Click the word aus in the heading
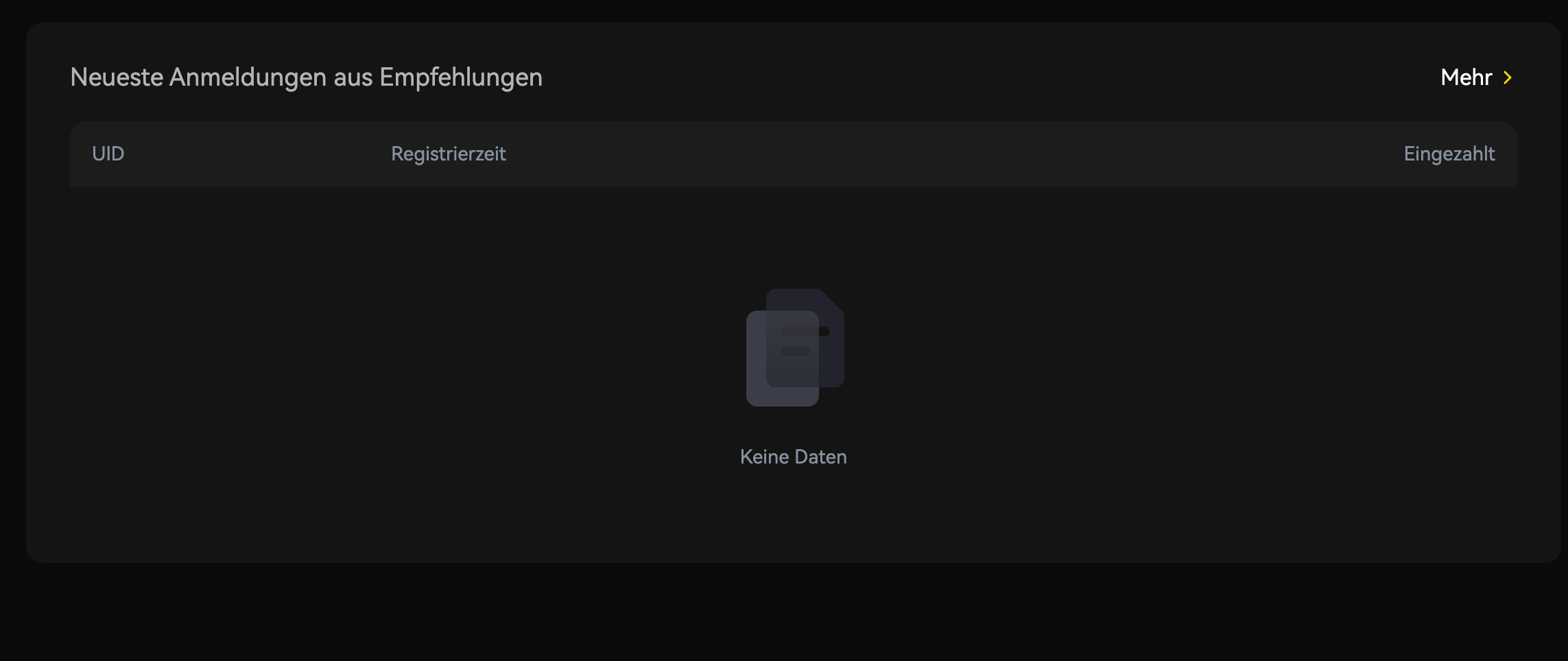The image size is (1568, 661). coord(353,77)
